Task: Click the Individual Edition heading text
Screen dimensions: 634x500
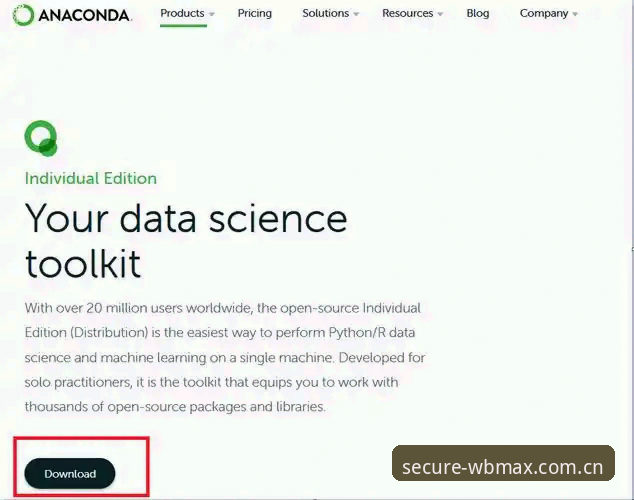Action: tap(91, 178)
